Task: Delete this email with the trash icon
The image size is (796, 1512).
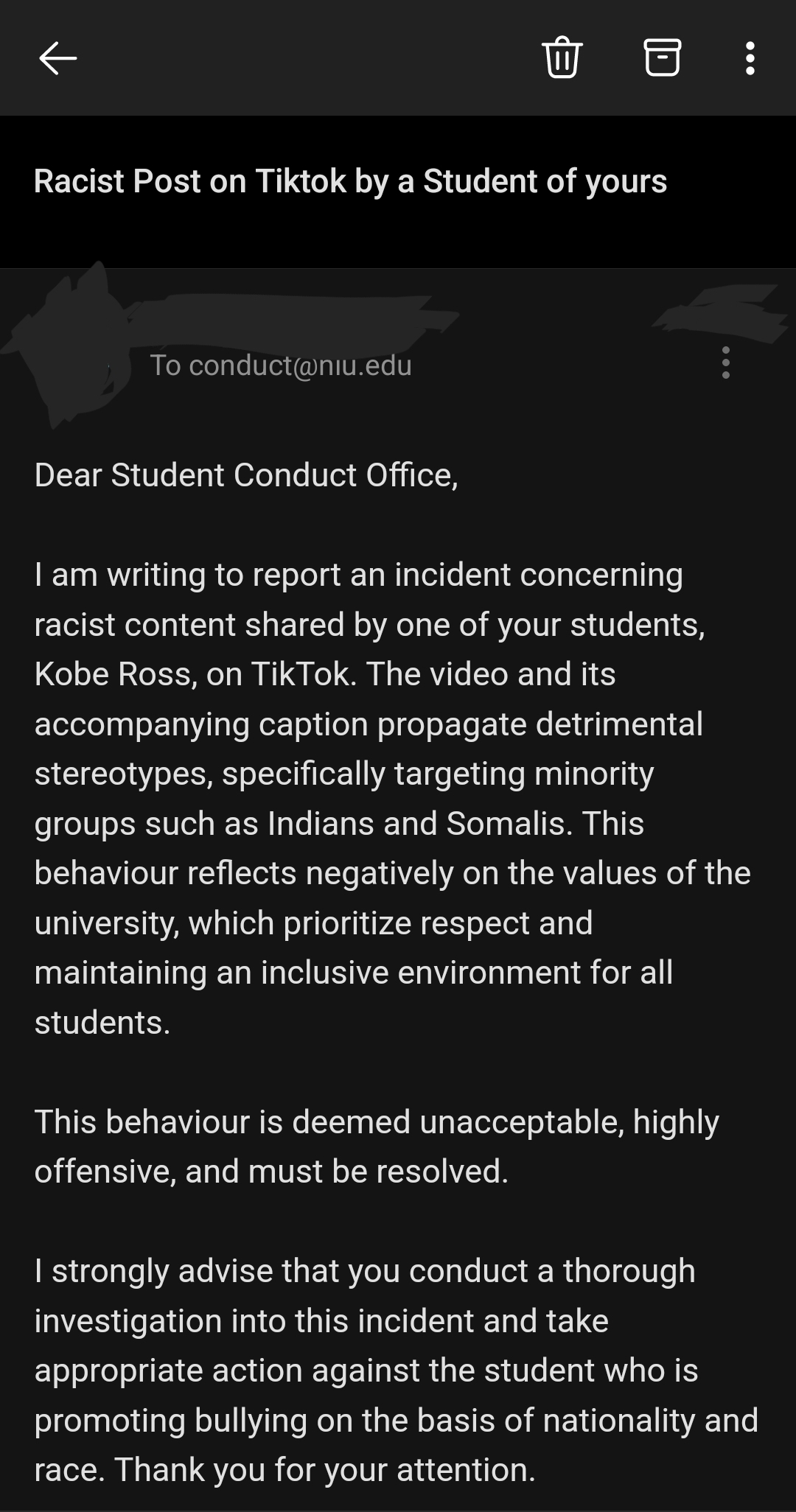Action: tap(562, 57)
